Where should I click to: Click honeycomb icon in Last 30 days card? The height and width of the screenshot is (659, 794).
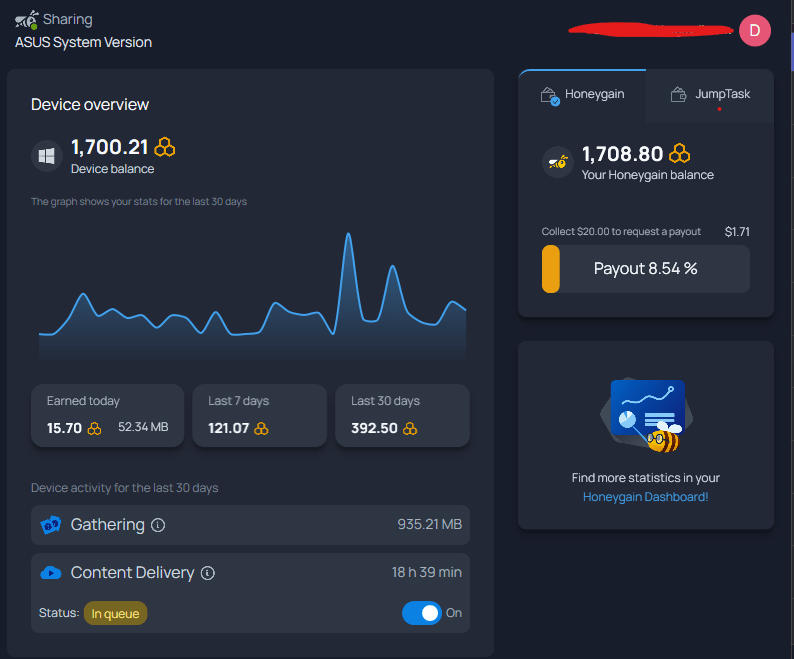[x=410, y=429]
